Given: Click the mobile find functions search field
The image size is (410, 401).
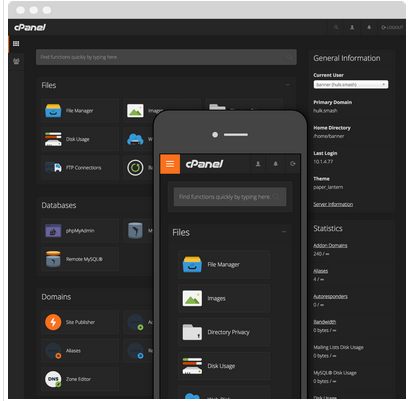Looking at the screenshot, I should click(230, 197).
